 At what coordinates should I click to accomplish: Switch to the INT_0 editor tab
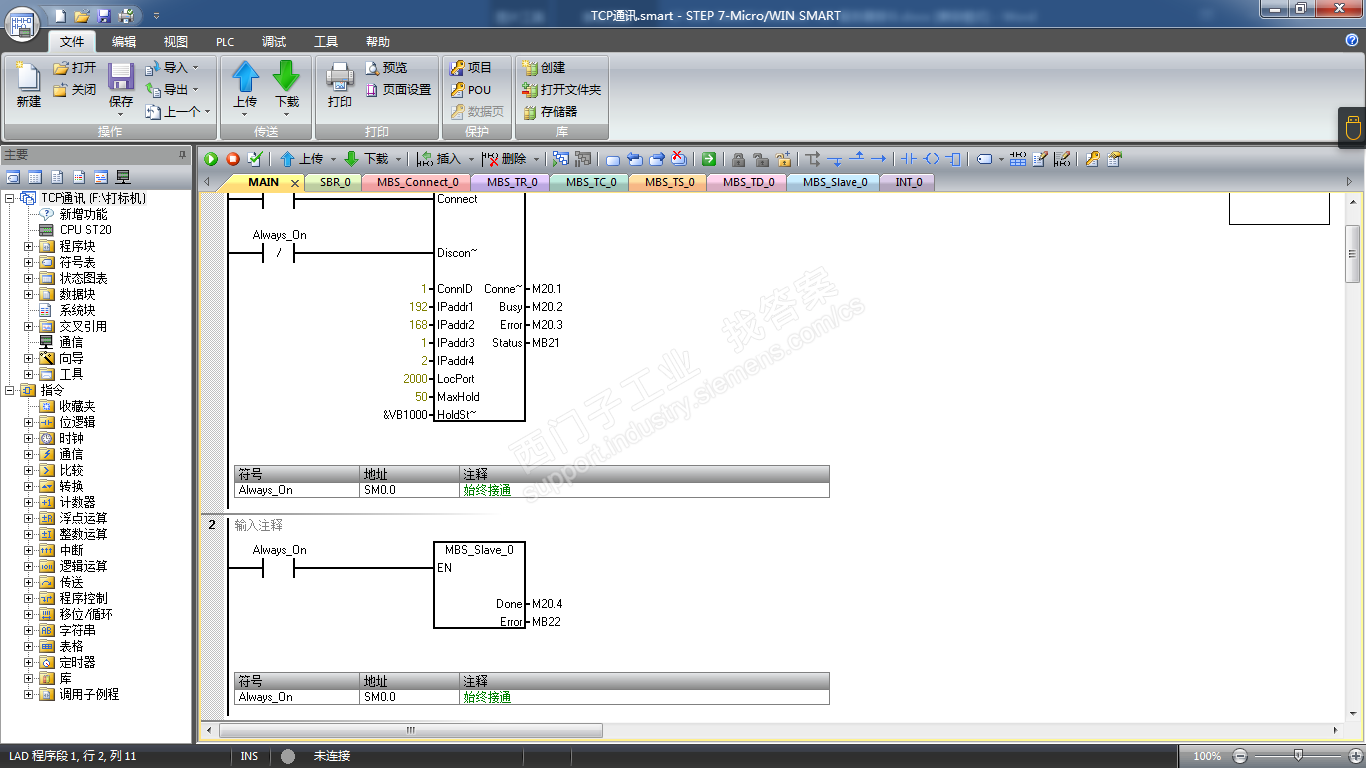[x=908, y=183]
